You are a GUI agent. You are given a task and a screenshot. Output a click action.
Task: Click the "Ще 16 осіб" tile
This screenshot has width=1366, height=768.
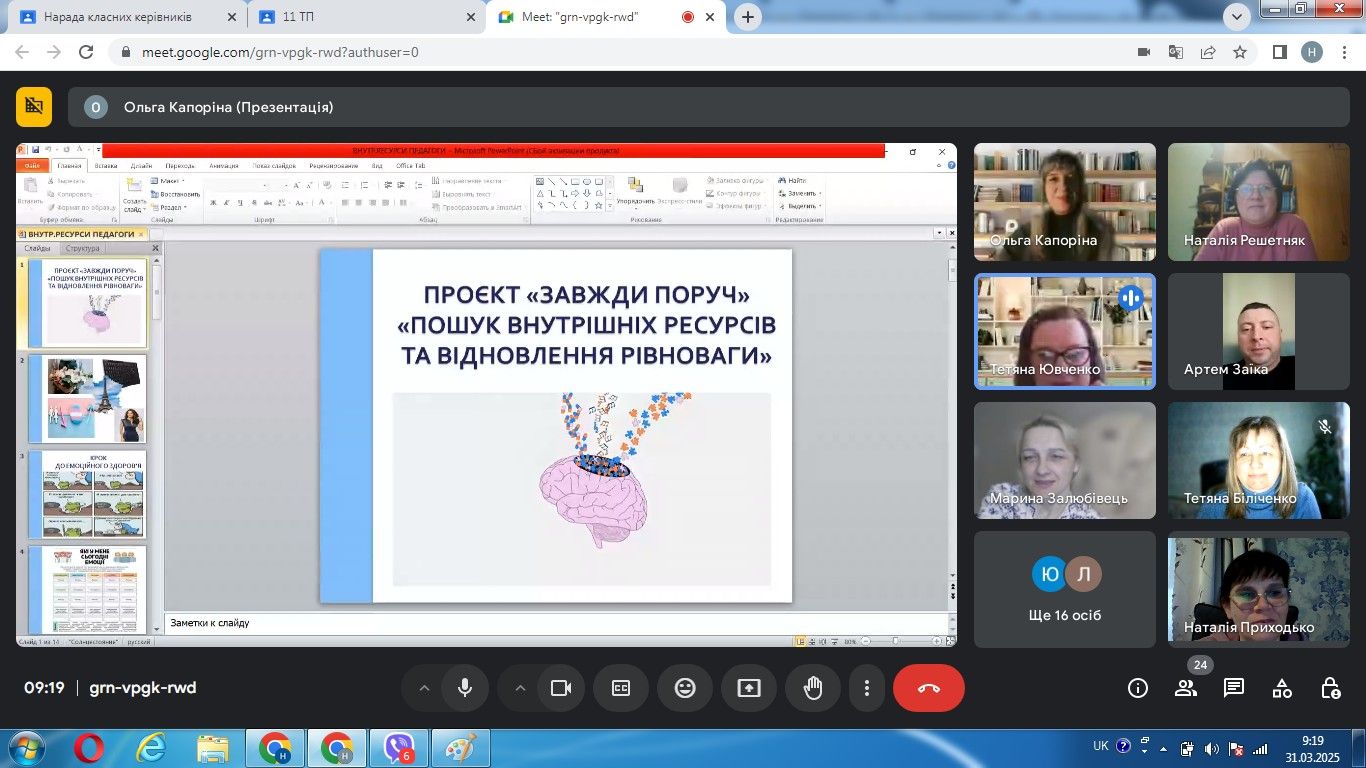click(x=1065, y=590)
